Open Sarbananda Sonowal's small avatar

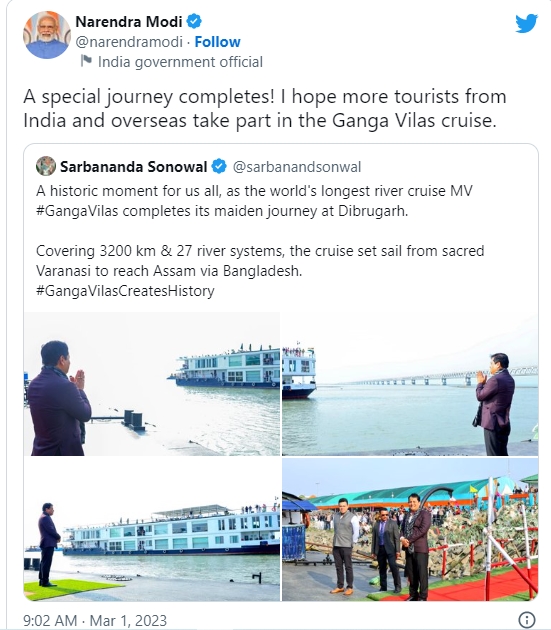[x=46, y=166]
